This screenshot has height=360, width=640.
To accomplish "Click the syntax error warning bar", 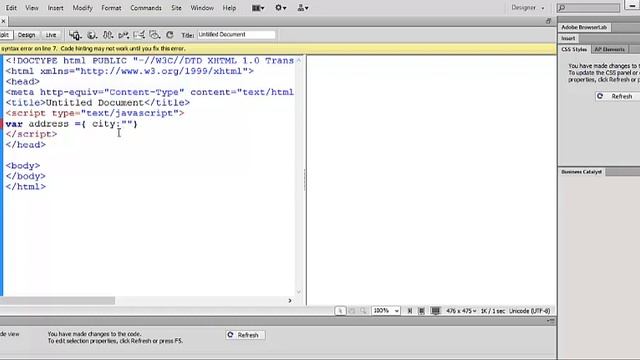I will [x=278, y=49].
